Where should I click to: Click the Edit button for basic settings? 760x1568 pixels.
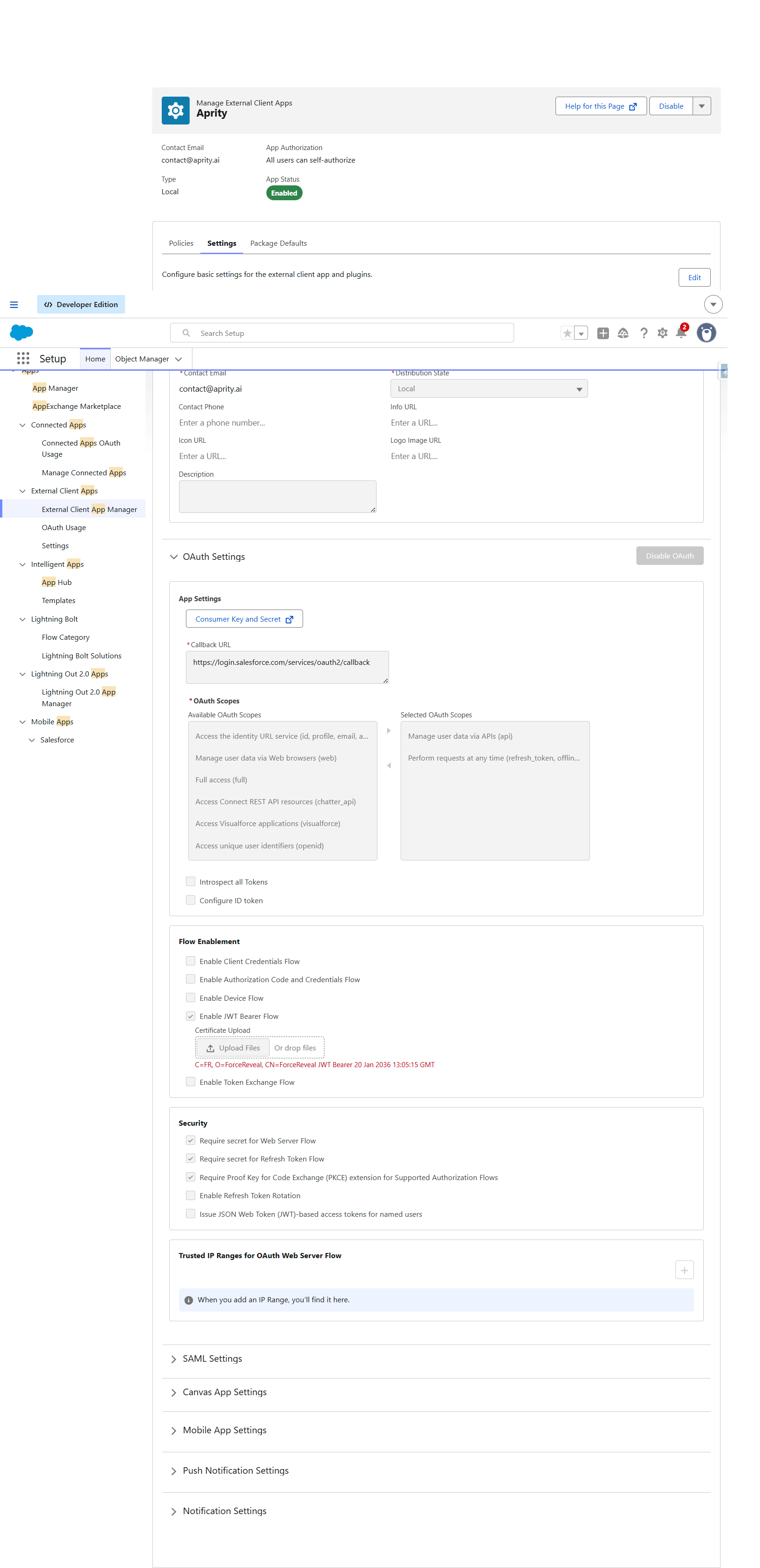(x=694, y=277)
